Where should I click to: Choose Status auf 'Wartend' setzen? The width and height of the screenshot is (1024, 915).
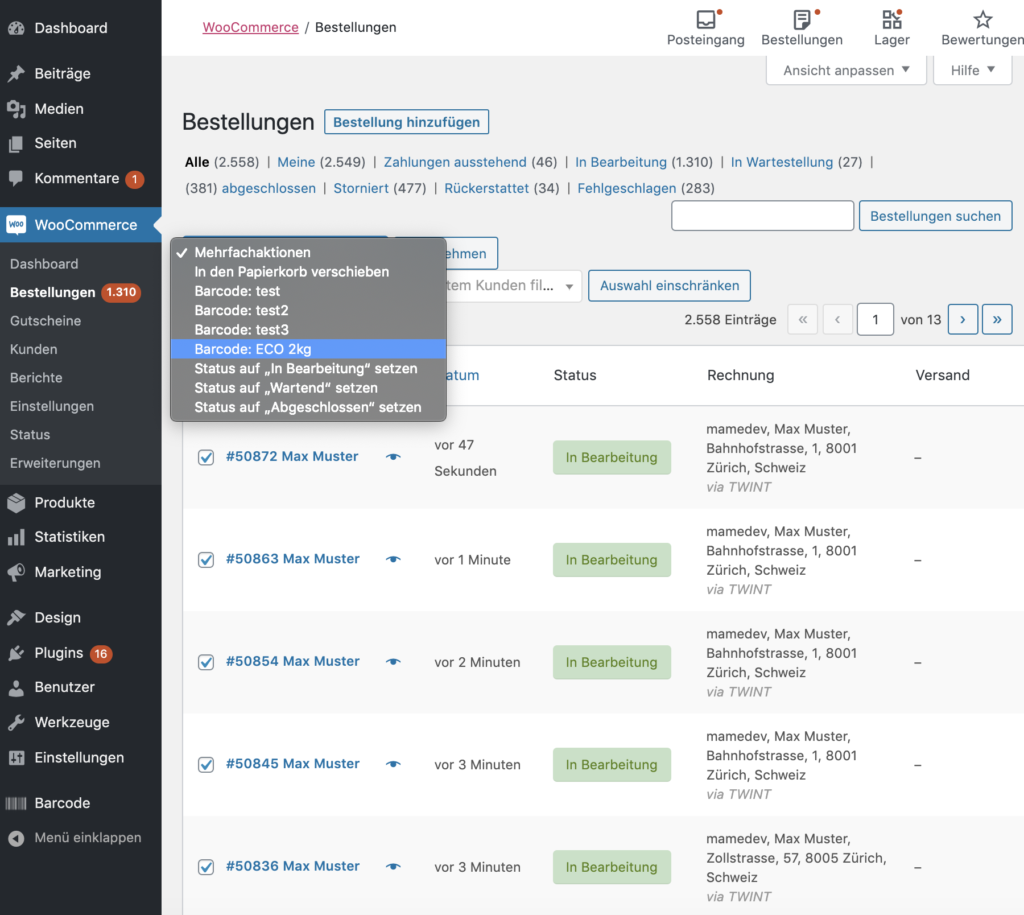308,388
